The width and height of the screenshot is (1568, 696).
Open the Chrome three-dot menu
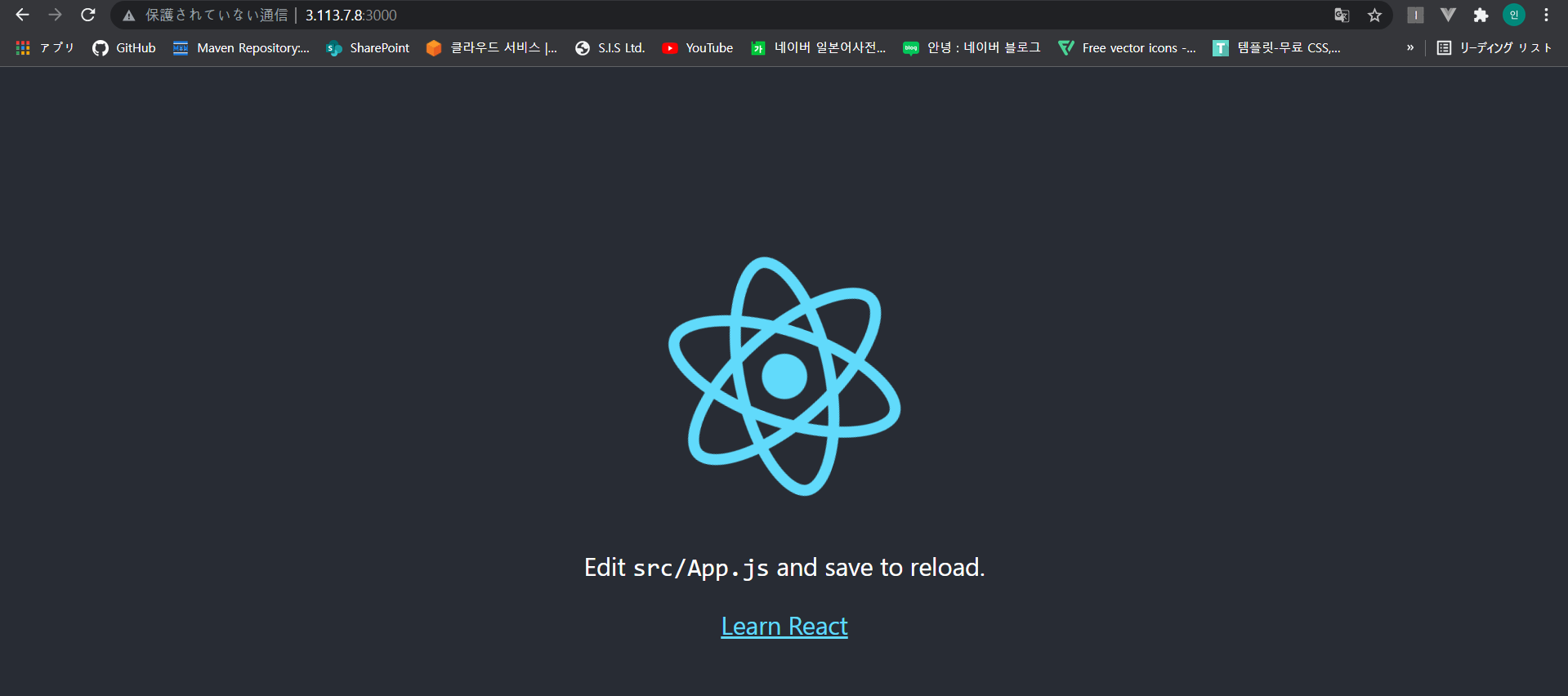click(1547, 16)
